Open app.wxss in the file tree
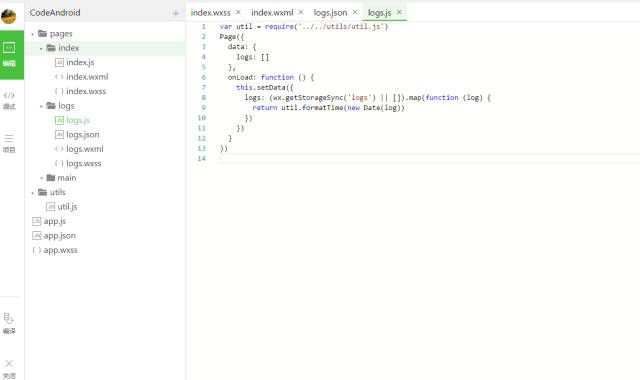This screenshot has width=640, height=380. [x=60, y=250]
